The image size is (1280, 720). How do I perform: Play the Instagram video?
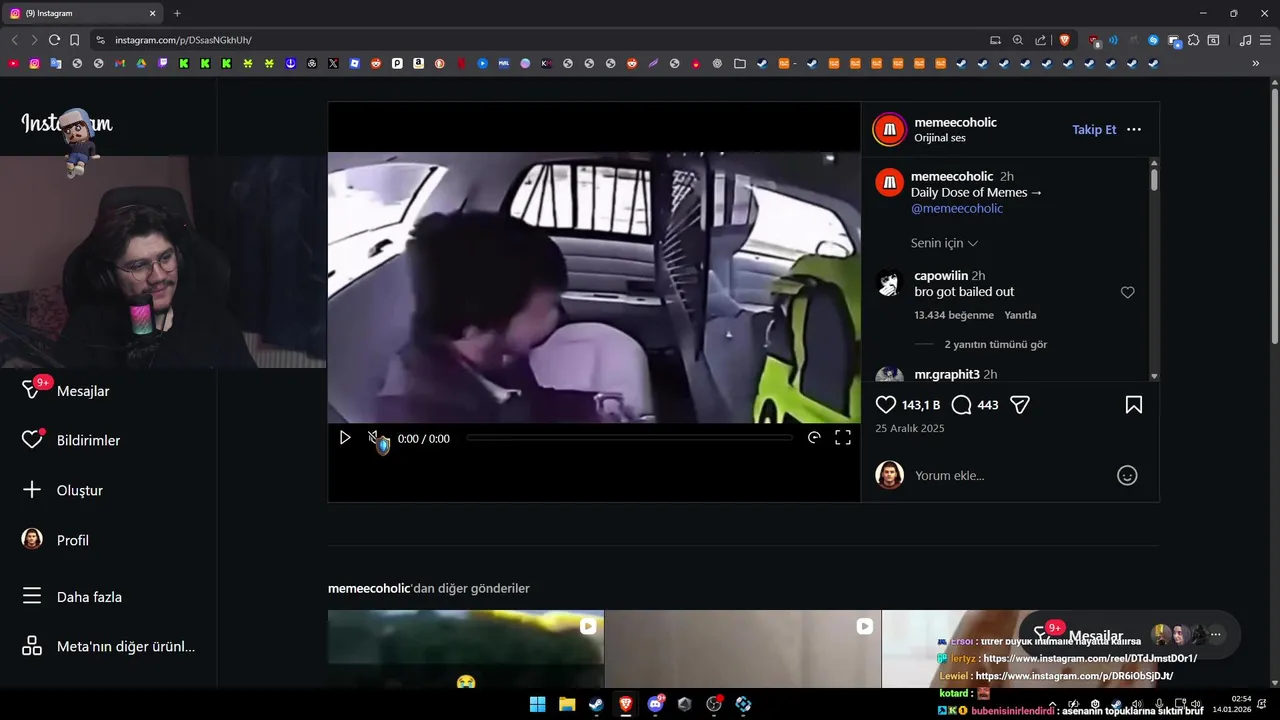[345, 438]
